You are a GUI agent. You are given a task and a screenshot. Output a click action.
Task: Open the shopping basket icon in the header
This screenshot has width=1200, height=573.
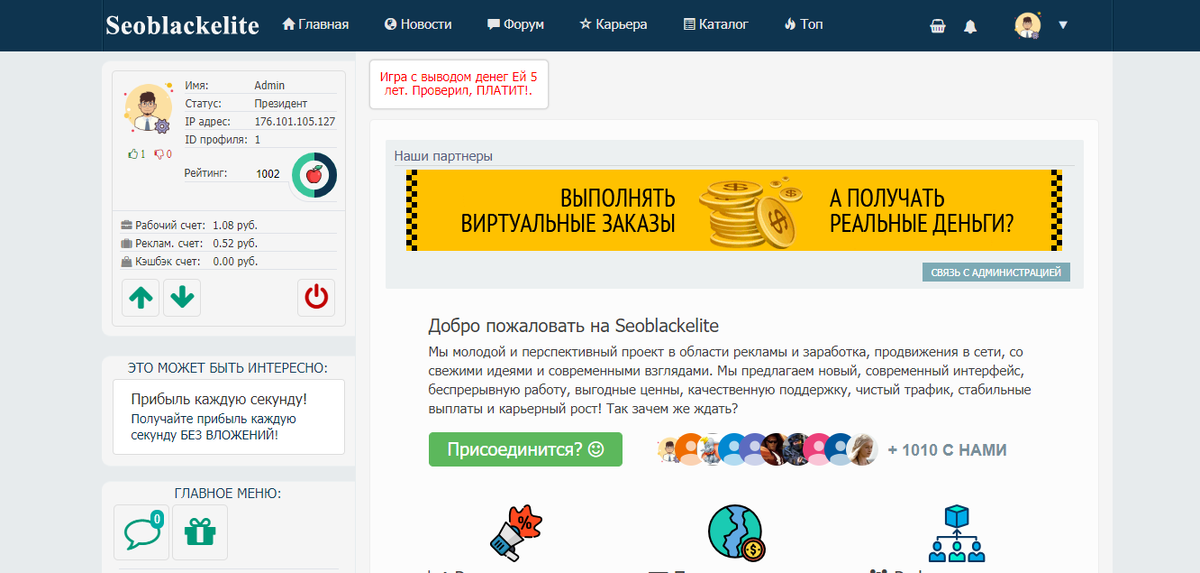[937, 26]
